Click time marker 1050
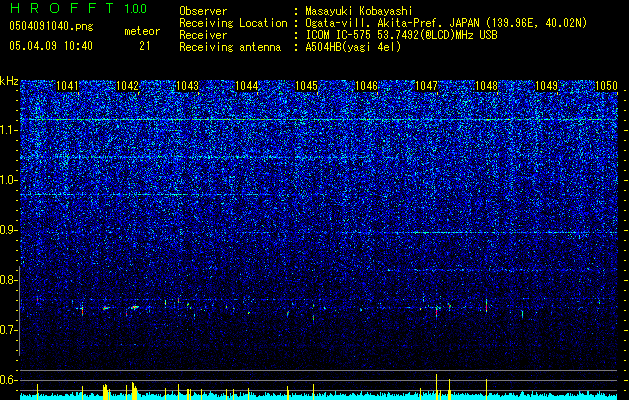629x400 pixels. coord(606,86)
